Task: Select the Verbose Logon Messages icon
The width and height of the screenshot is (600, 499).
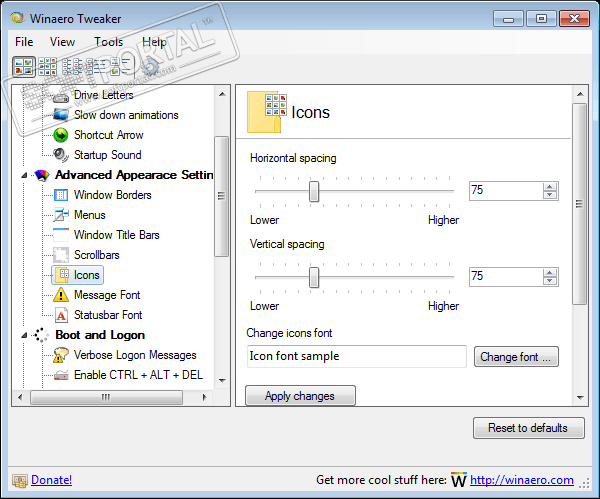Action: pos(60,355)
